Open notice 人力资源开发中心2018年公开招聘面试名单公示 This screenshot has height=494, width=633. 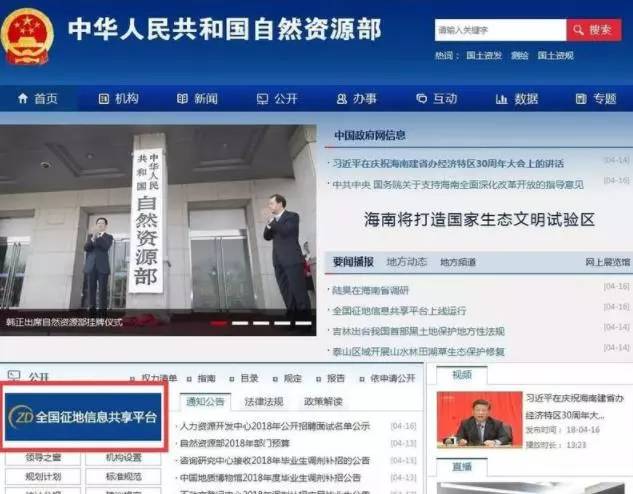coord(275,426)
